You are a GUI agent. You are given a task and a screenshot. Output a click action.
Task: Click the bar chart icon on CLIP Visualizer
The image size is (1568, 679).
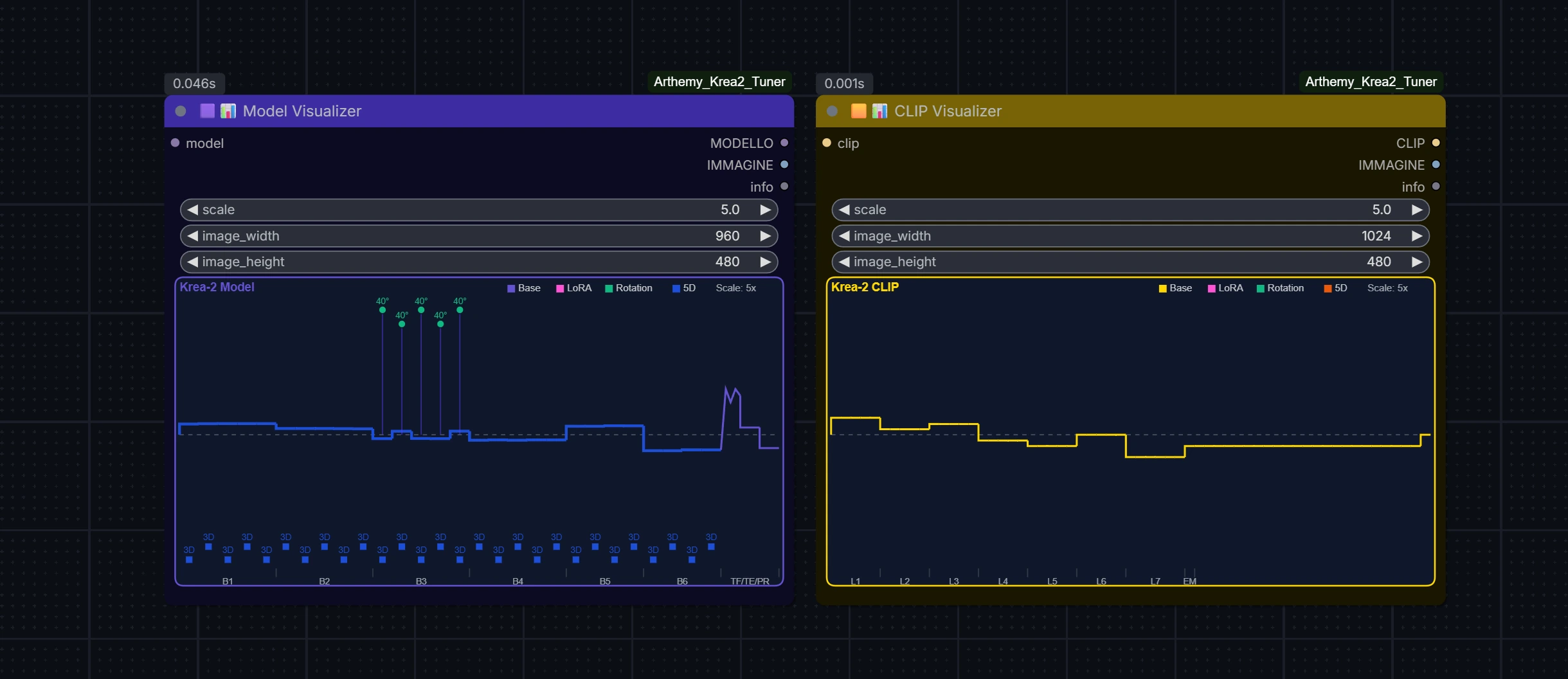point(879,111)
